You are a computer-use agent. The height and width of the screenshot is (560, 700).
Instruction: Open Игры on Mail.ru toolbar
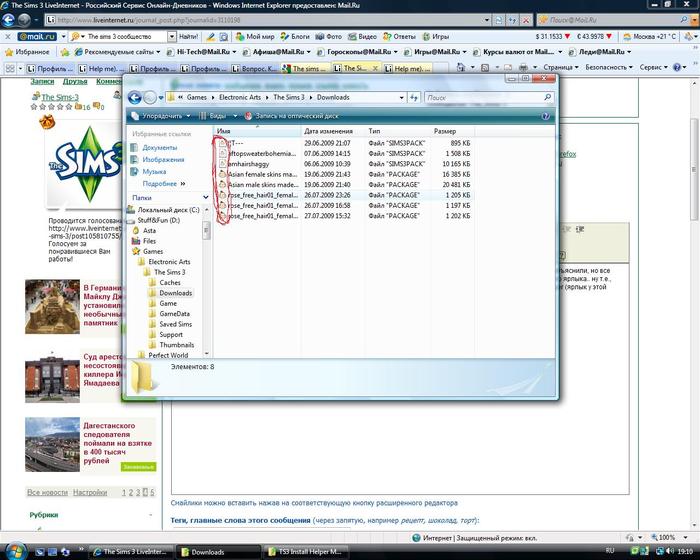coord(435,37)
